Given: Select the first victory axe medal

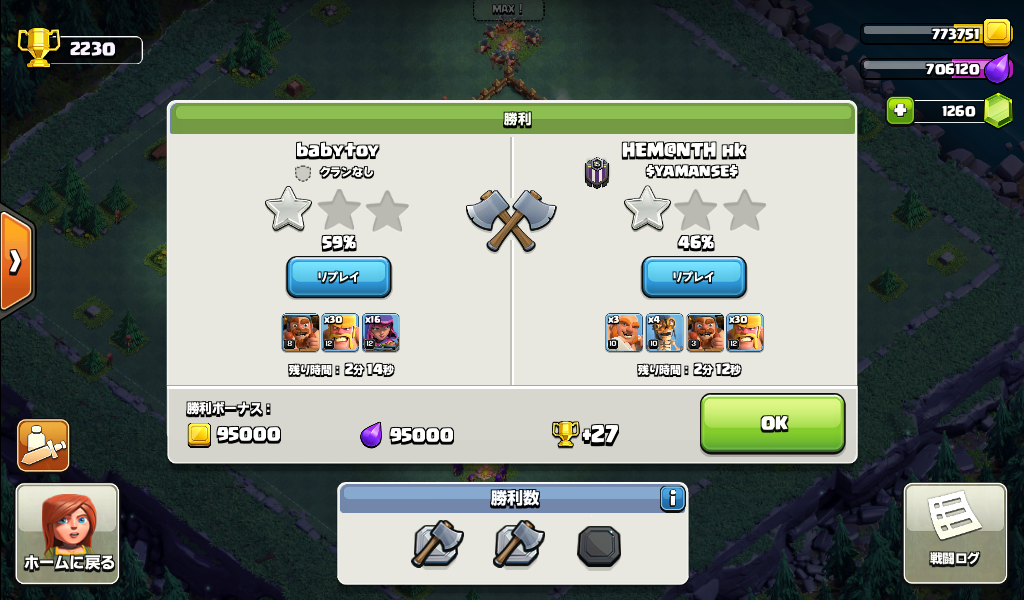Looking at the screenshot, I should pyautogui.click(x=437, y=543).
